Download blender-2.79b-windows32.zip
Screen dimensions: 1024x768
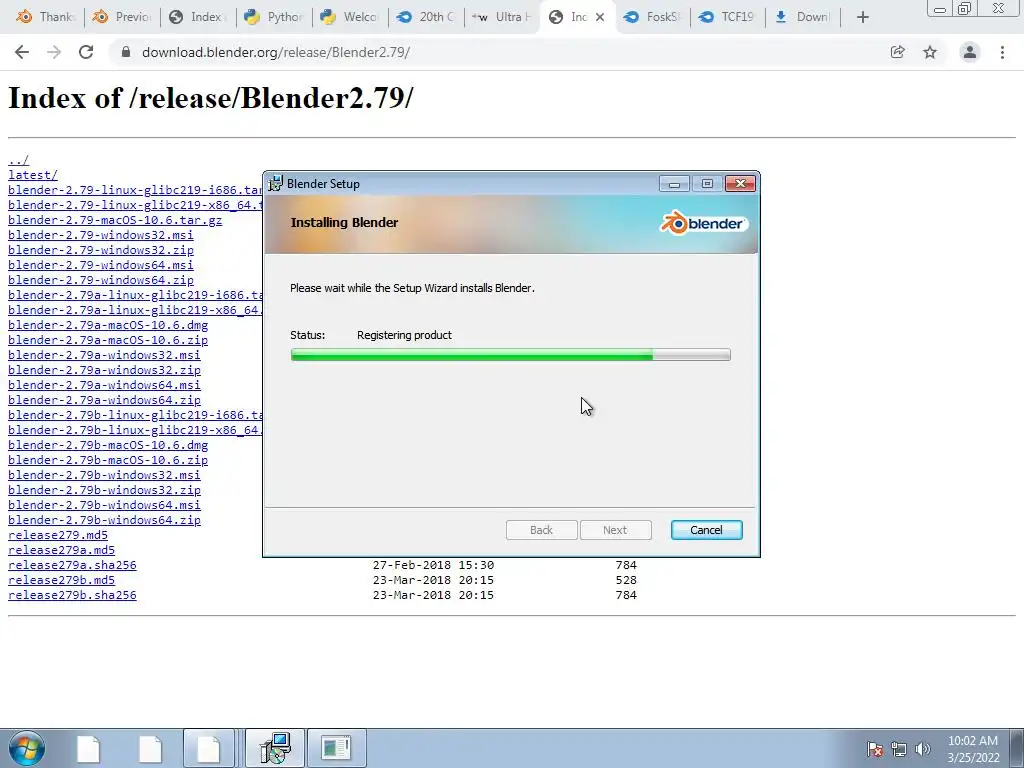tap(104, 490)
